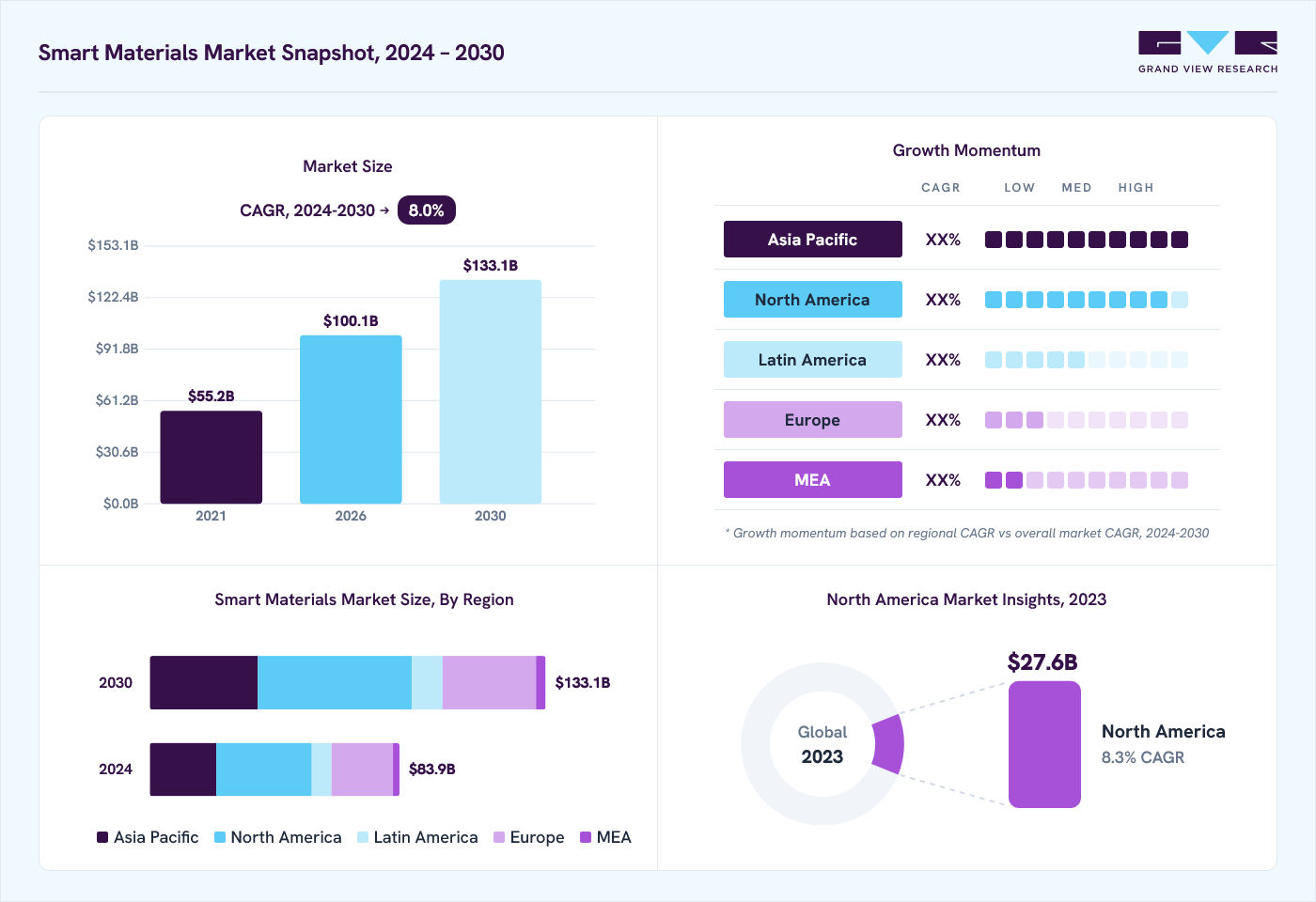Click Latin America momentum indicator squares
This screenshot has height=902, width=1316.
[1087, 360]
